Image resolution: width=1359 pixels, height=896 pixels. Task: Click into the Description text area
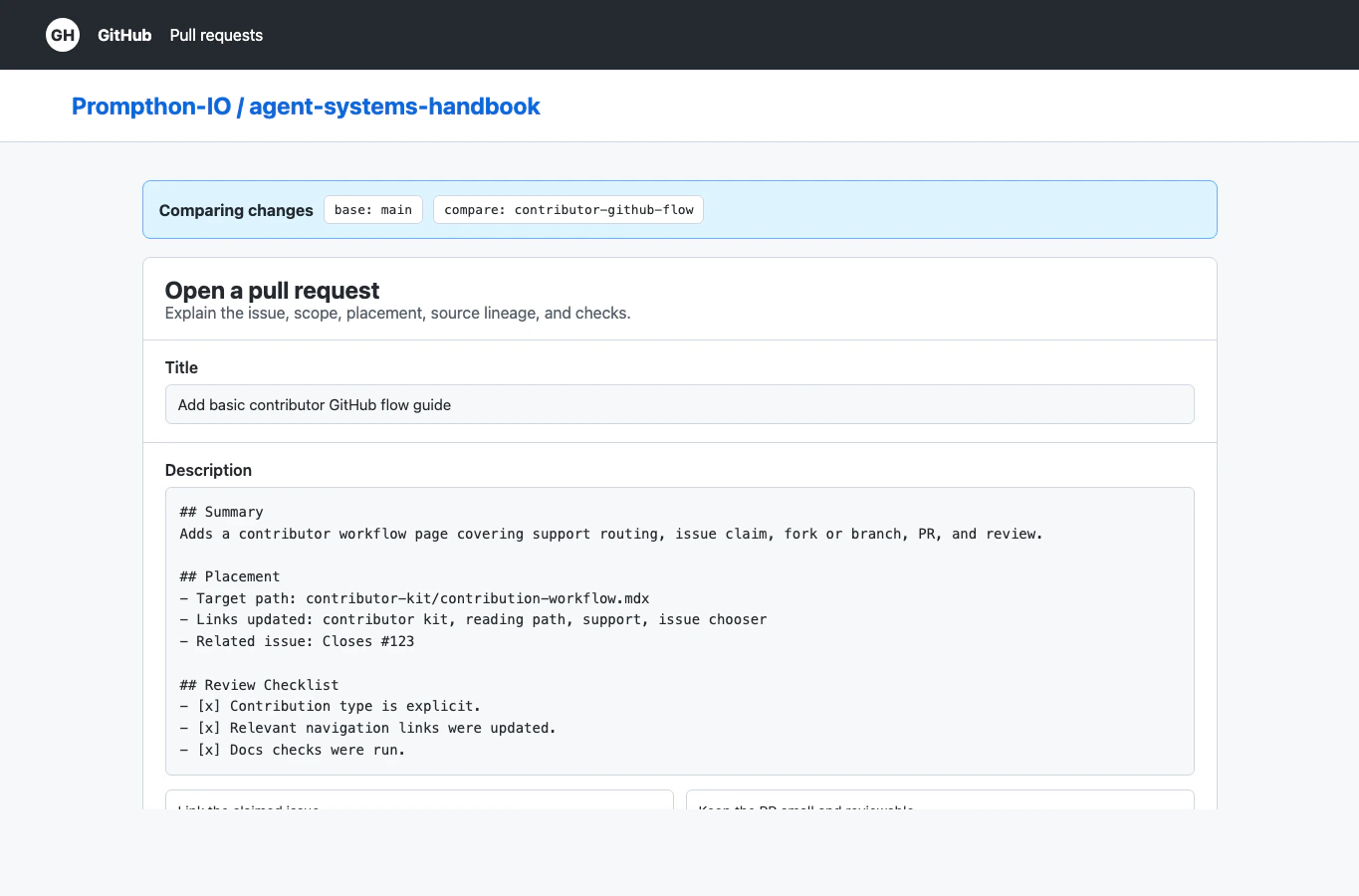pos(679,631)
